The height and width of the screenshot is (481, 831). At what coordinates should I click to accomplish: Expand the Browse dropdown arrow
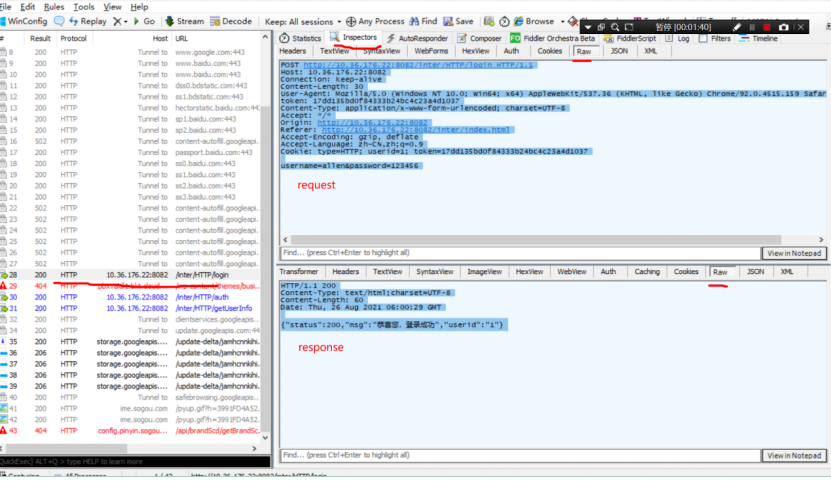tap(562, 22)
